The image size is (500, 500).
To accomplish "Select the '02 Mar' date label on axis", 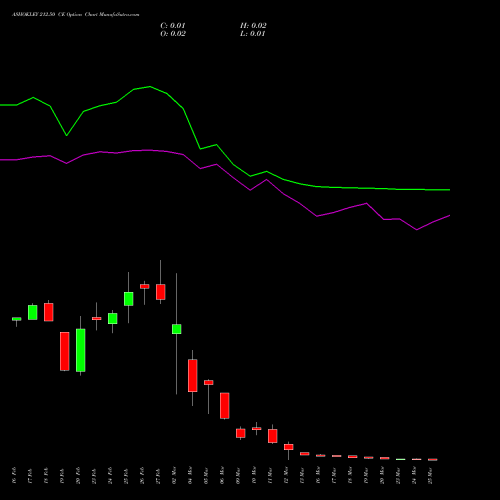I will pyautogui.click(x=174, y=475).
